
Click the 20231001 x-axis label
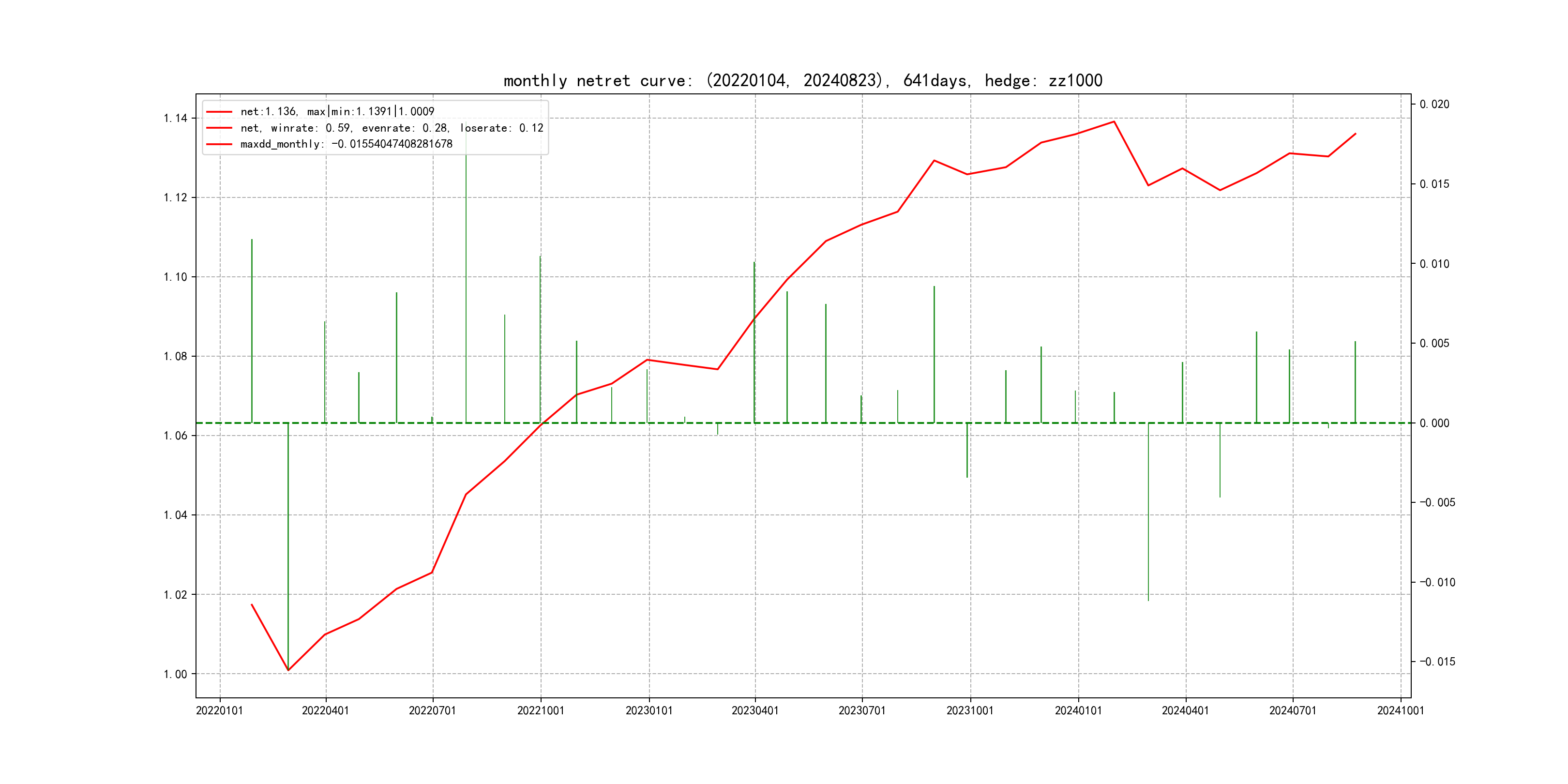970,711
